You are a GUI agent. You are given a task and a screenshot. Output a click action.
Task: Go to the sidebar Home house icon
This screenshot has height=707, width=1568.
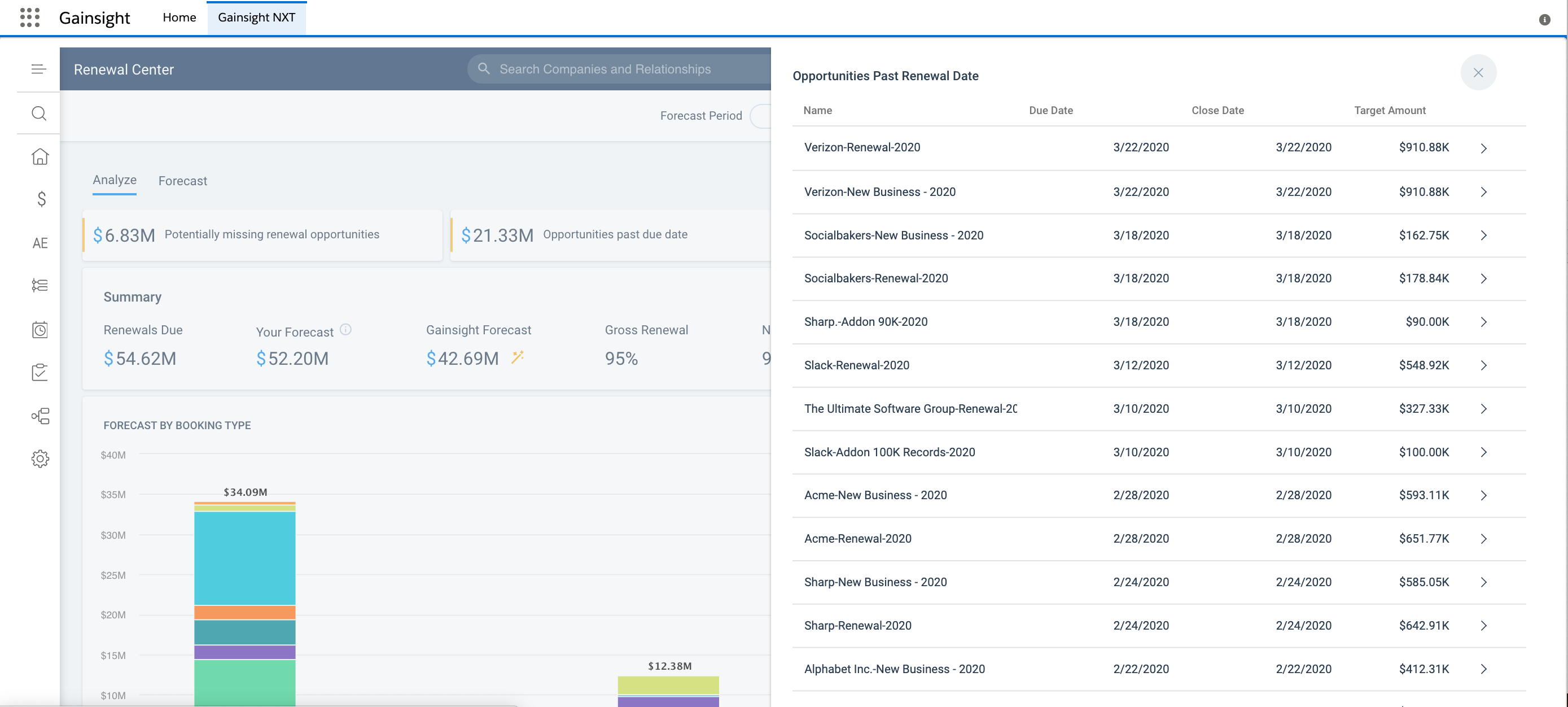pyautogui.click(x=40, y=156)
